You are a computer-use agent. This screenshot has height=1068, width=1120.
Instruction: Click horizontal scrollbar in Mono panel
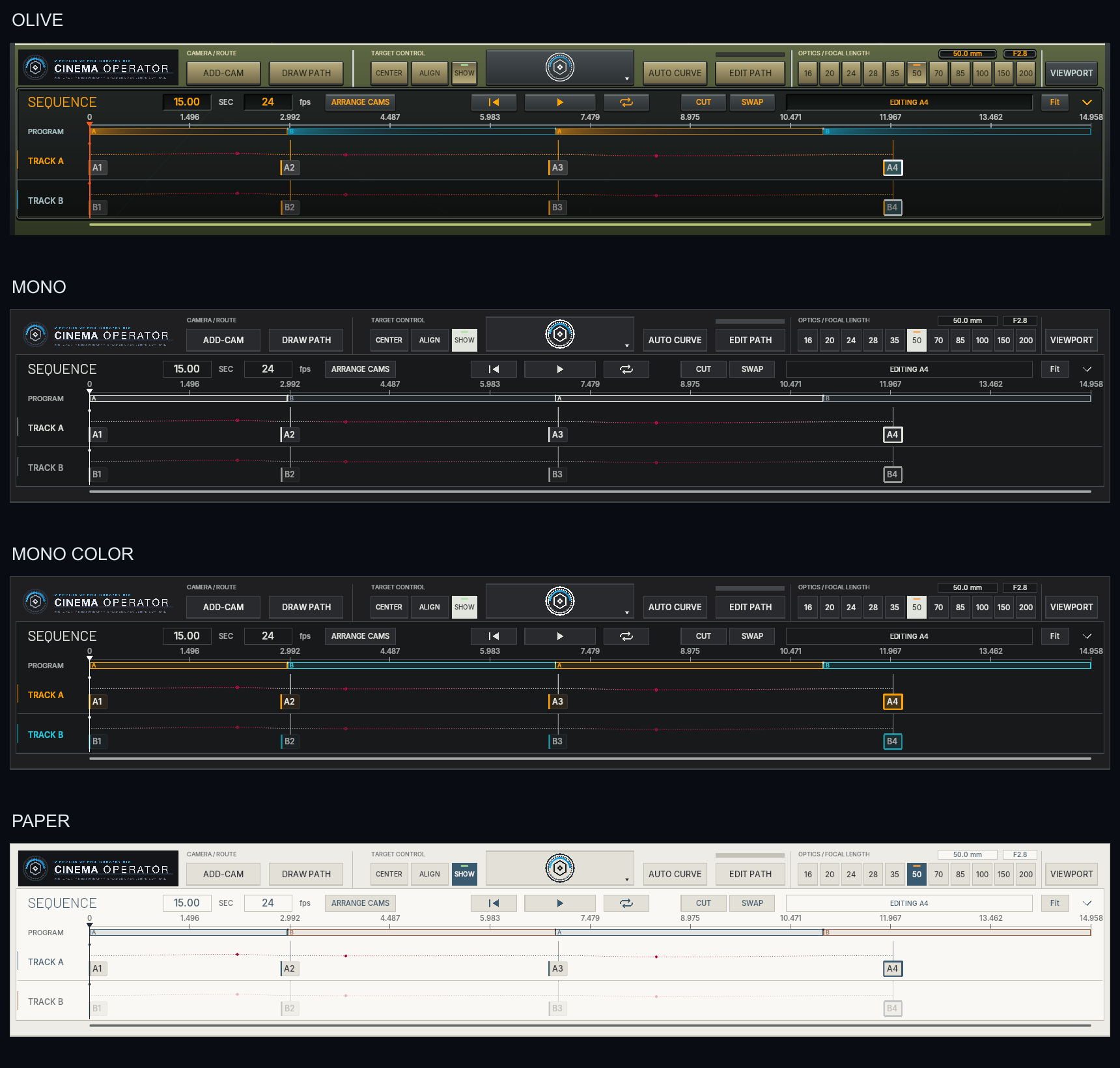click(590, 492)
